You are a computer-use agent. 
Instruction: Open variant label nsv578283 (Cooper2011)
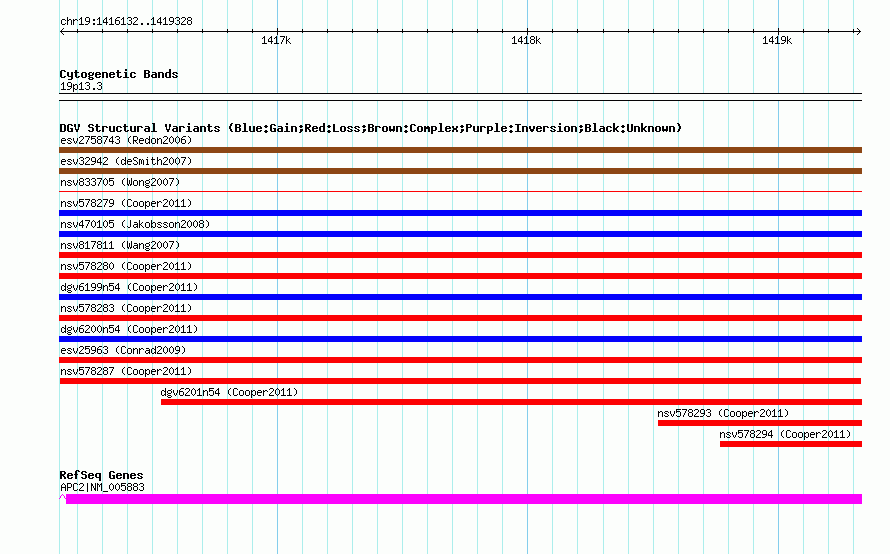point(126,308)
